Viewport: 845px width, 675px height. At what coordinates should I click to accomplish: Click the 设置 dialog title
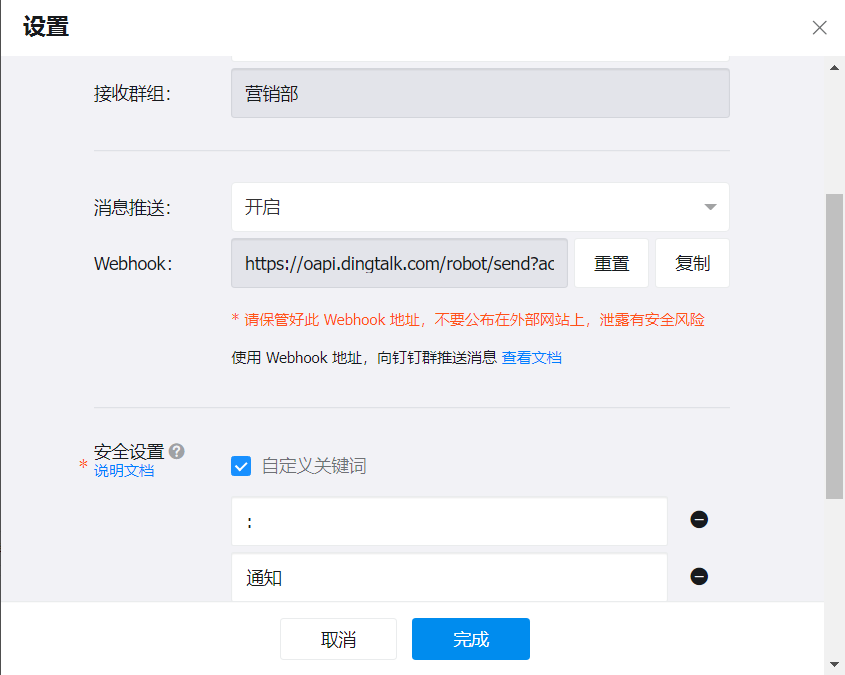[x=46, y=27]
